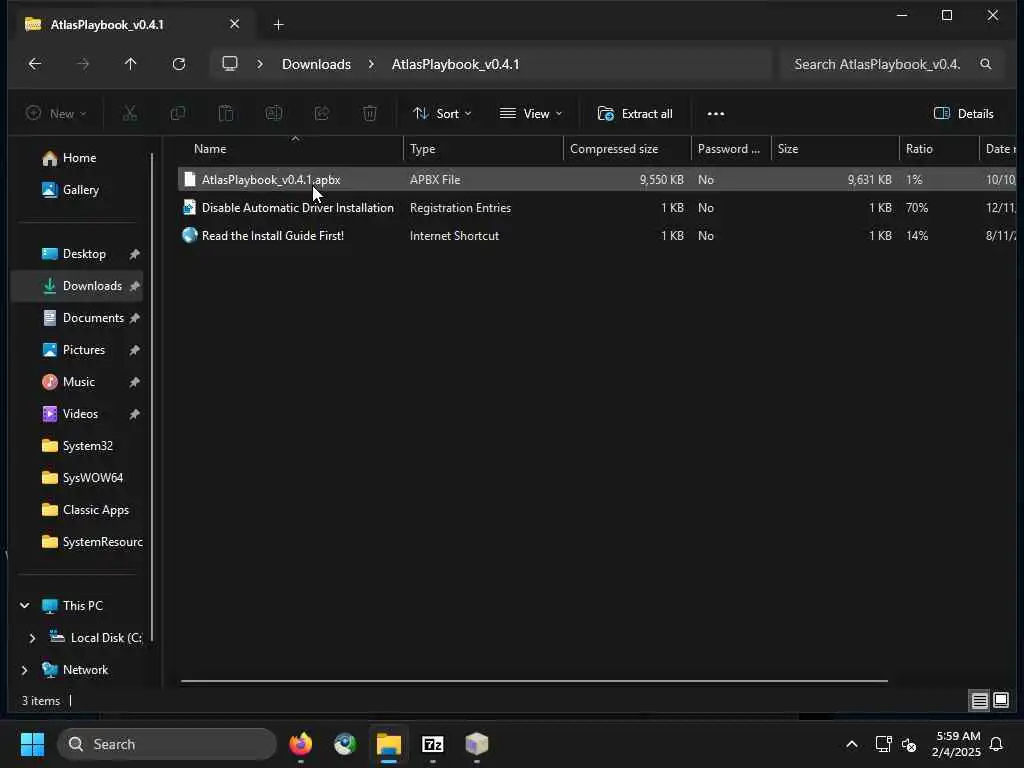Open the Windows Start menu
Viewport: 1024px width, 768px height.
tap(32, 744)
